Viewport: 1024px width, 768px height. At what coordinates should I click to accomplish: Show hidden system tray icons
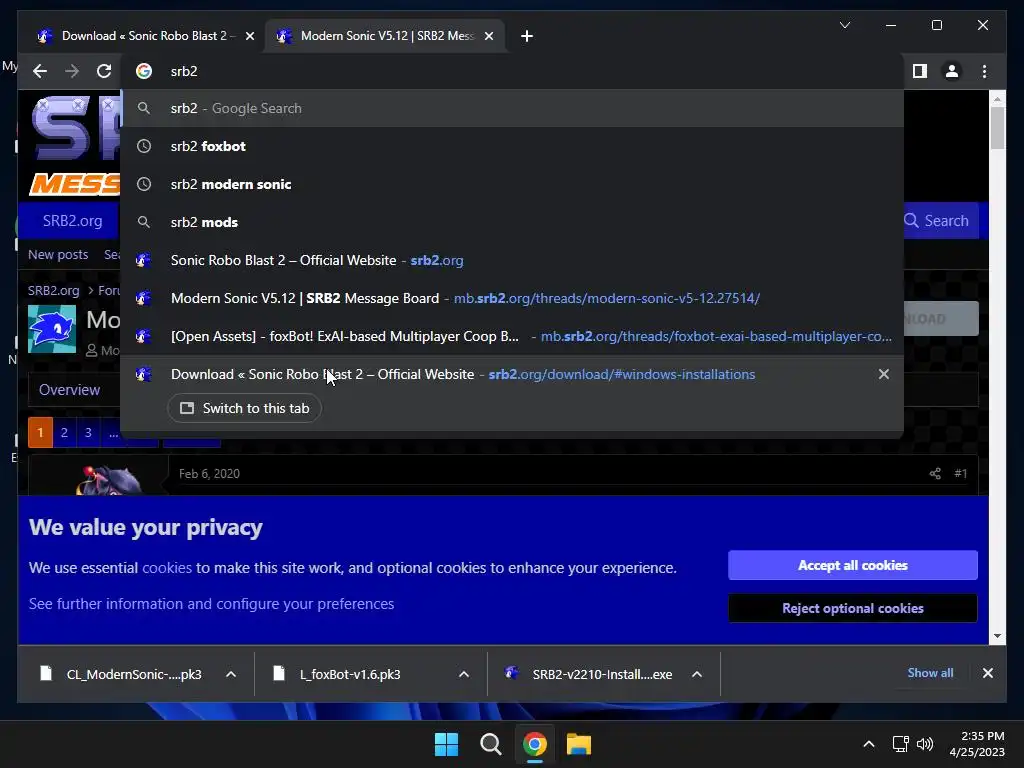point(869,744)
